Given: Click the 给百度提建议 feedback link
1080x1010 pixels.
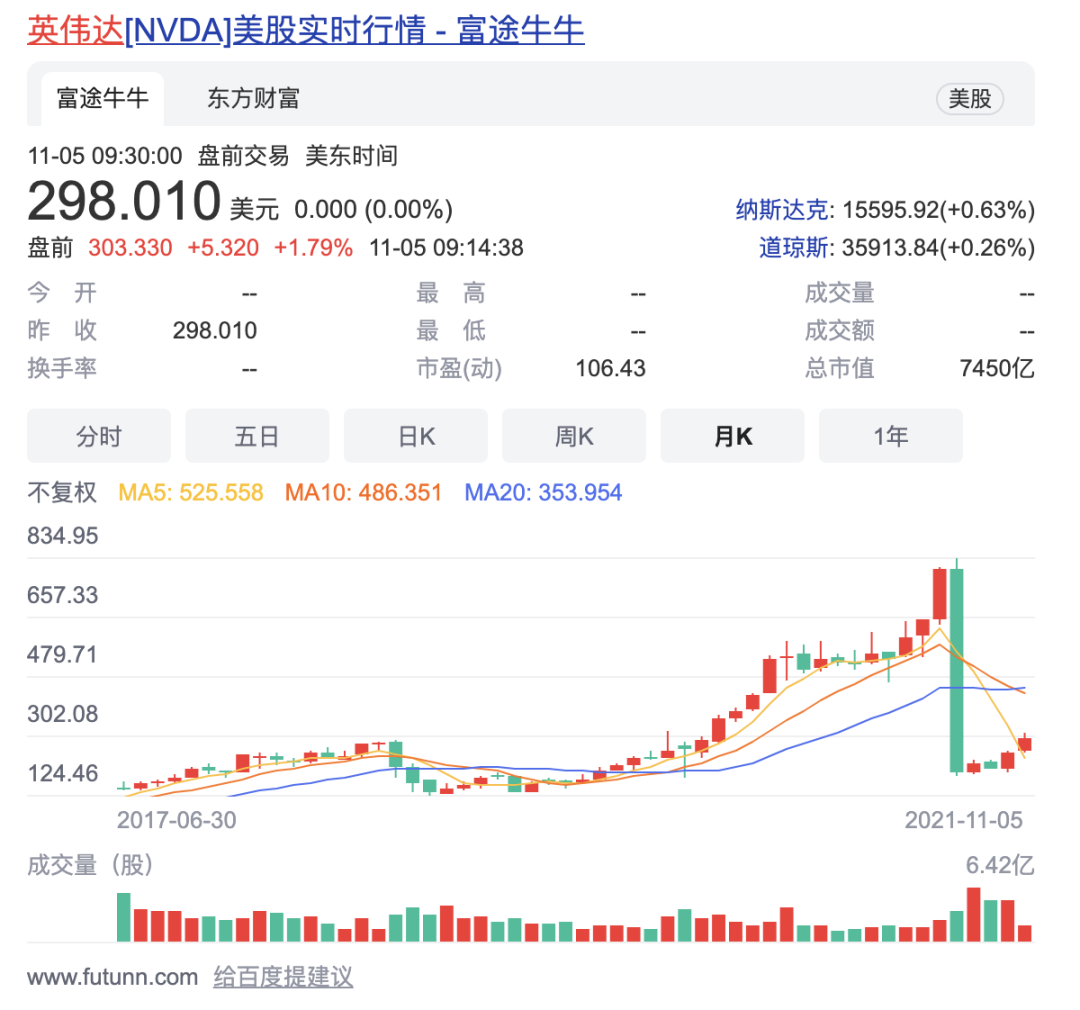Looking at the screenshot, I should click(283, 977).
